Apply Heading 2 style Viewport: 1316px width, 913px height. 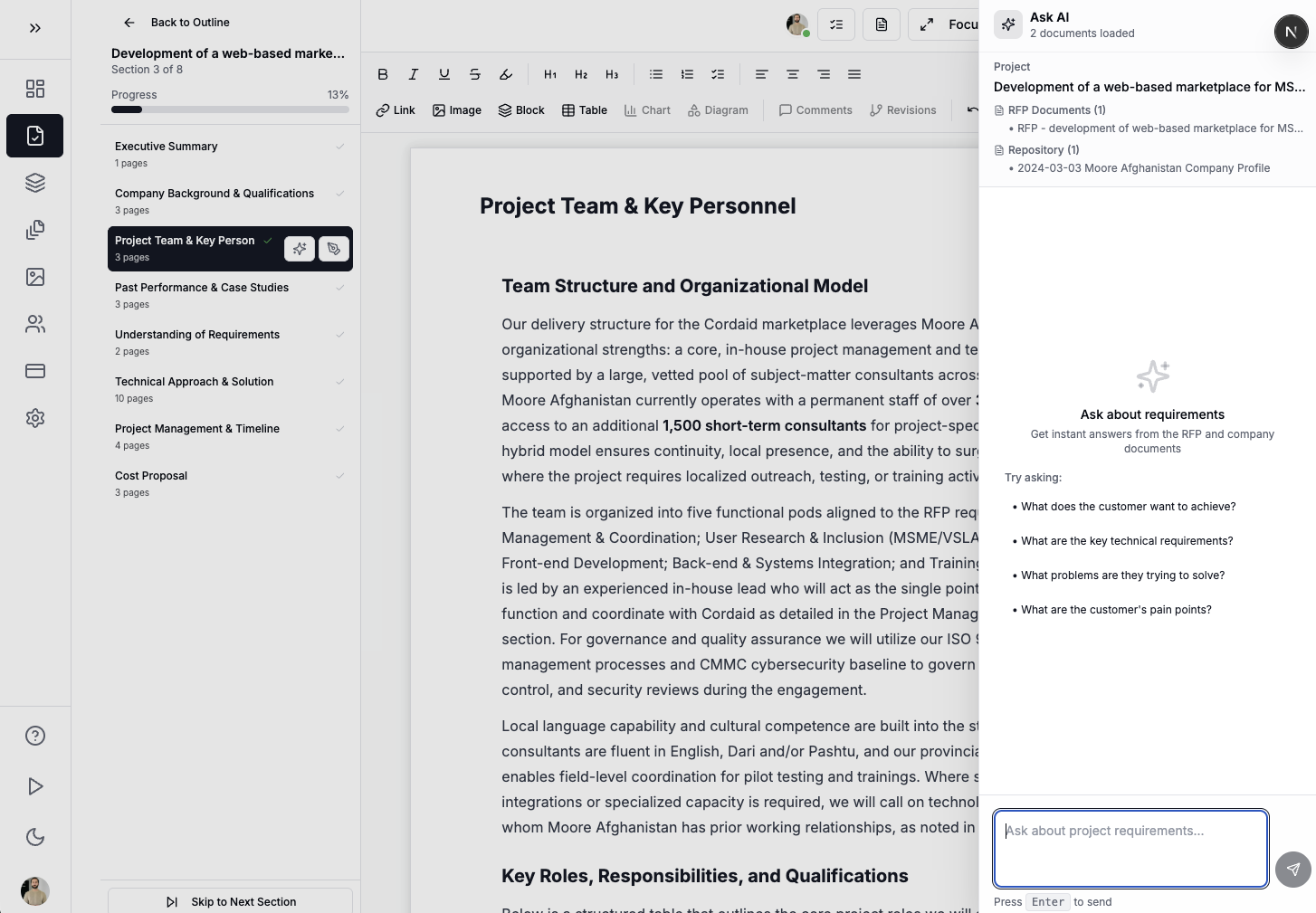tap(581, 74)
